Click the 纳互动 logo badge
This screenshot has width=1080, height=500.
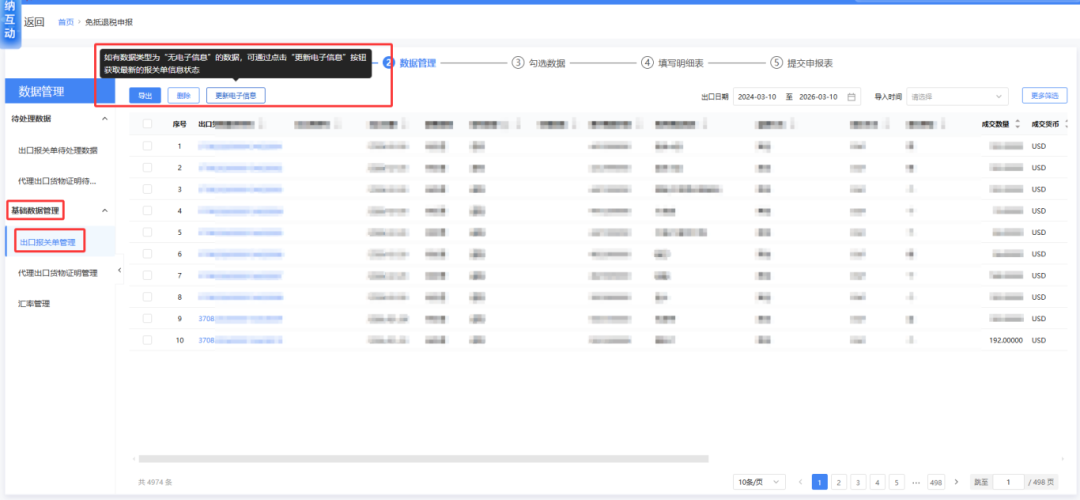point(10,21)
